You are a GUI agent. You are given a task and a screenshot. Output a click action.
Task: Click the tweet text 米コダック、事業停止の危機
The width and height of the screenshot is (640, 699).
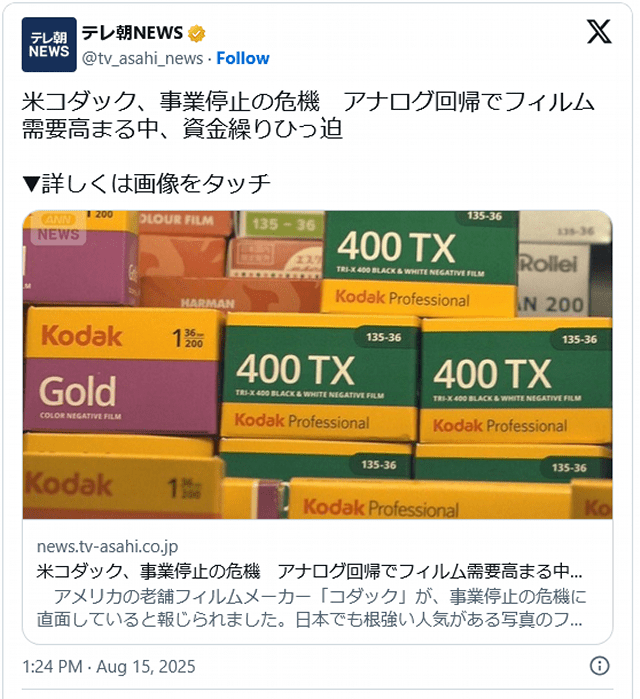pyautogui.click(x=171, y=101)
